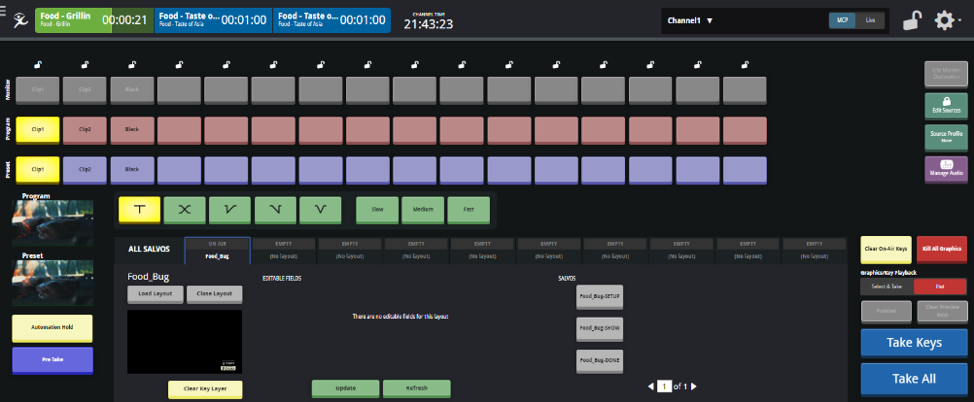Click the Load Layout button

(x=155, y=294)
